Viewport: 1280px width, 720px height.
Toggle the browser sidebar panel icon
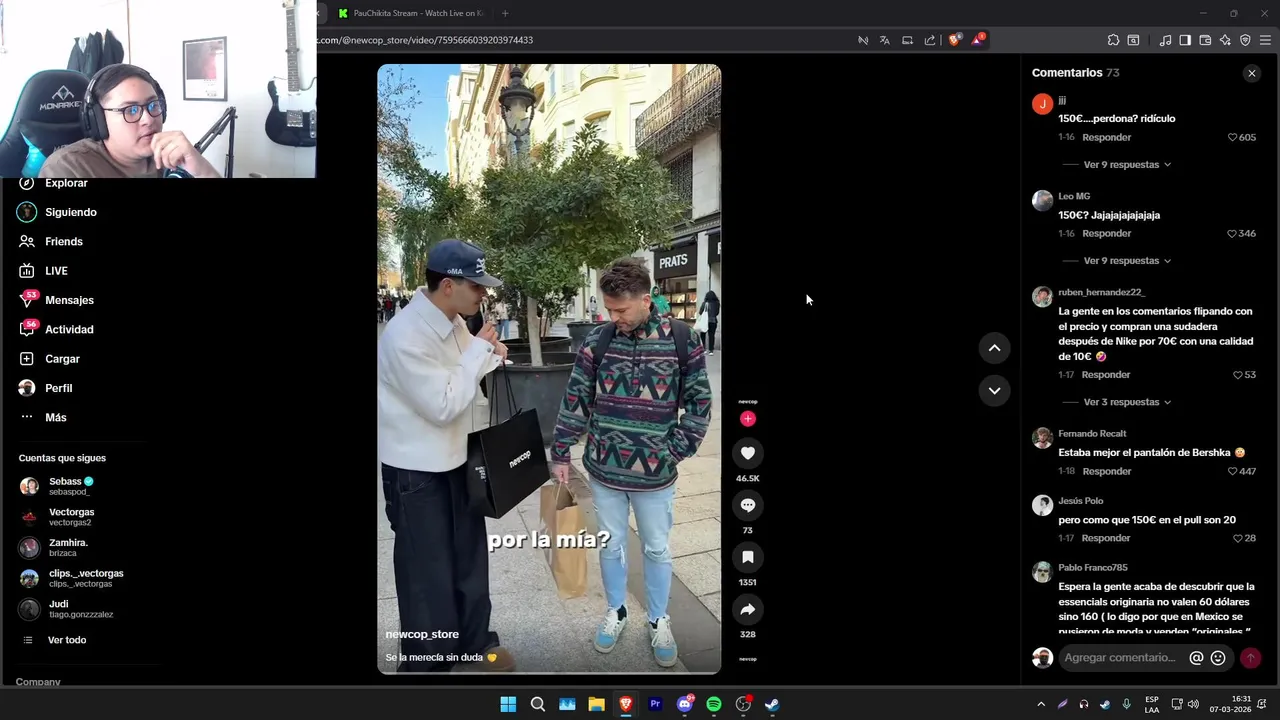pos(1185,40)
